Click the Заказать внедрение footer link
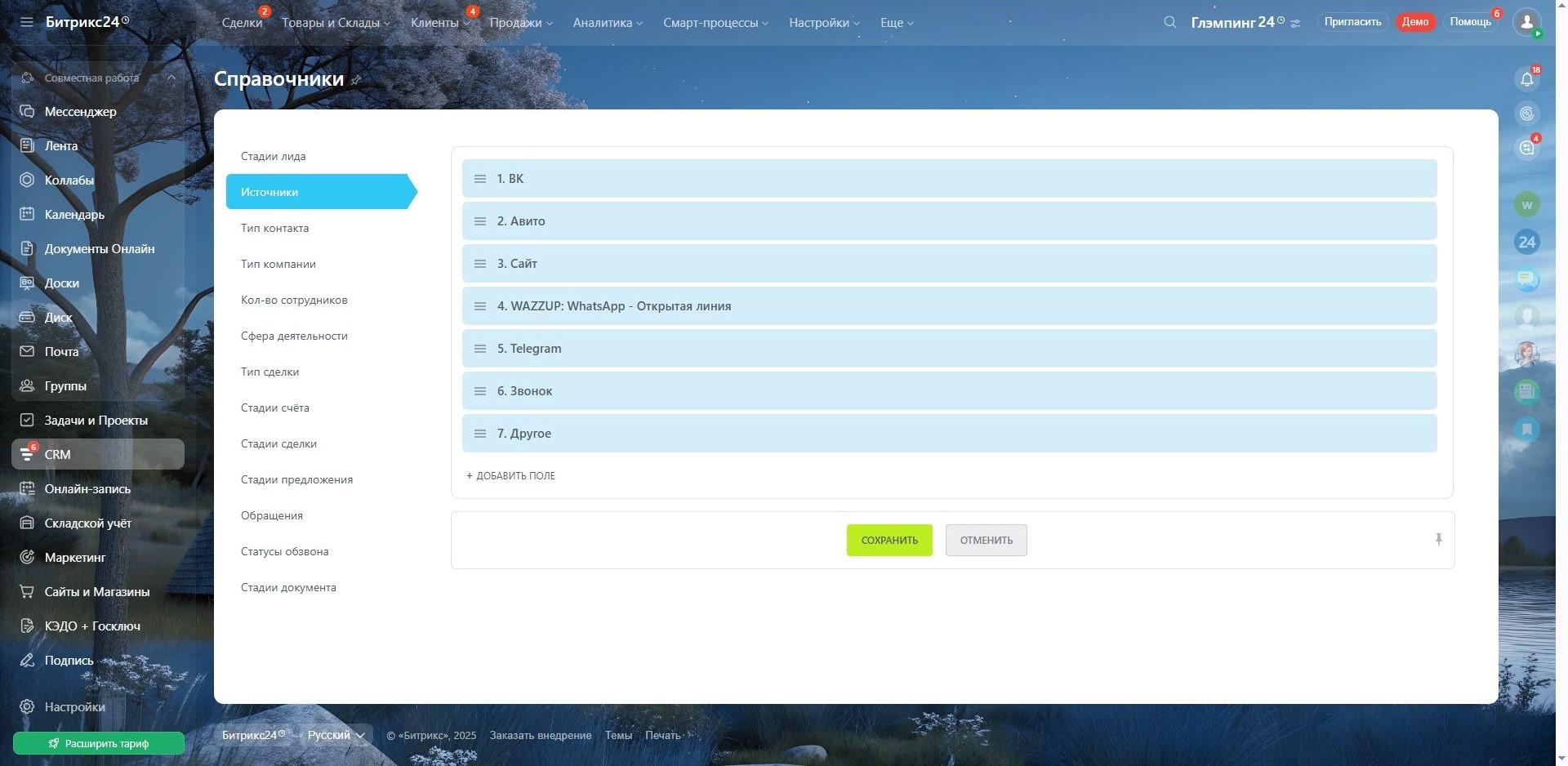The width and height of the screenshot is (1568, 766). (x=541, y=735)
